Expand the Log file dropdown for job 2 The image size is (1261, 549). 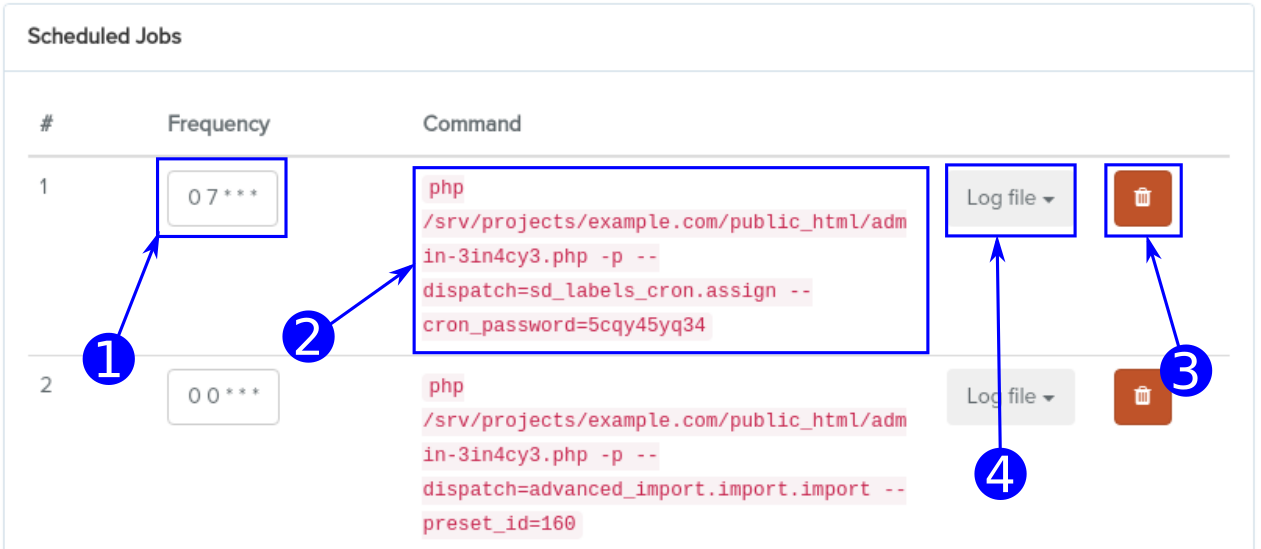[1010, 397]
